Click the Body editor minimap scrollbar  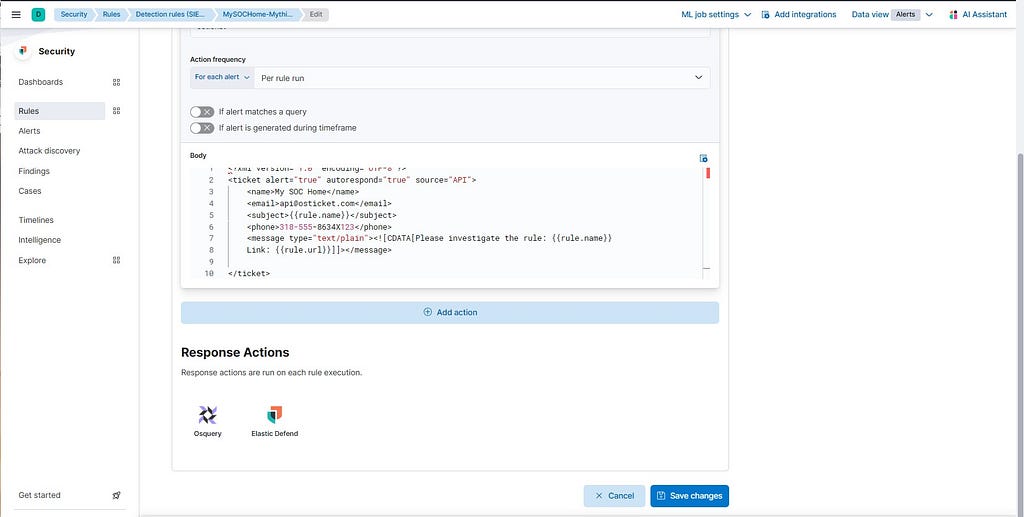pyautogui.click(x=707, y=222)
